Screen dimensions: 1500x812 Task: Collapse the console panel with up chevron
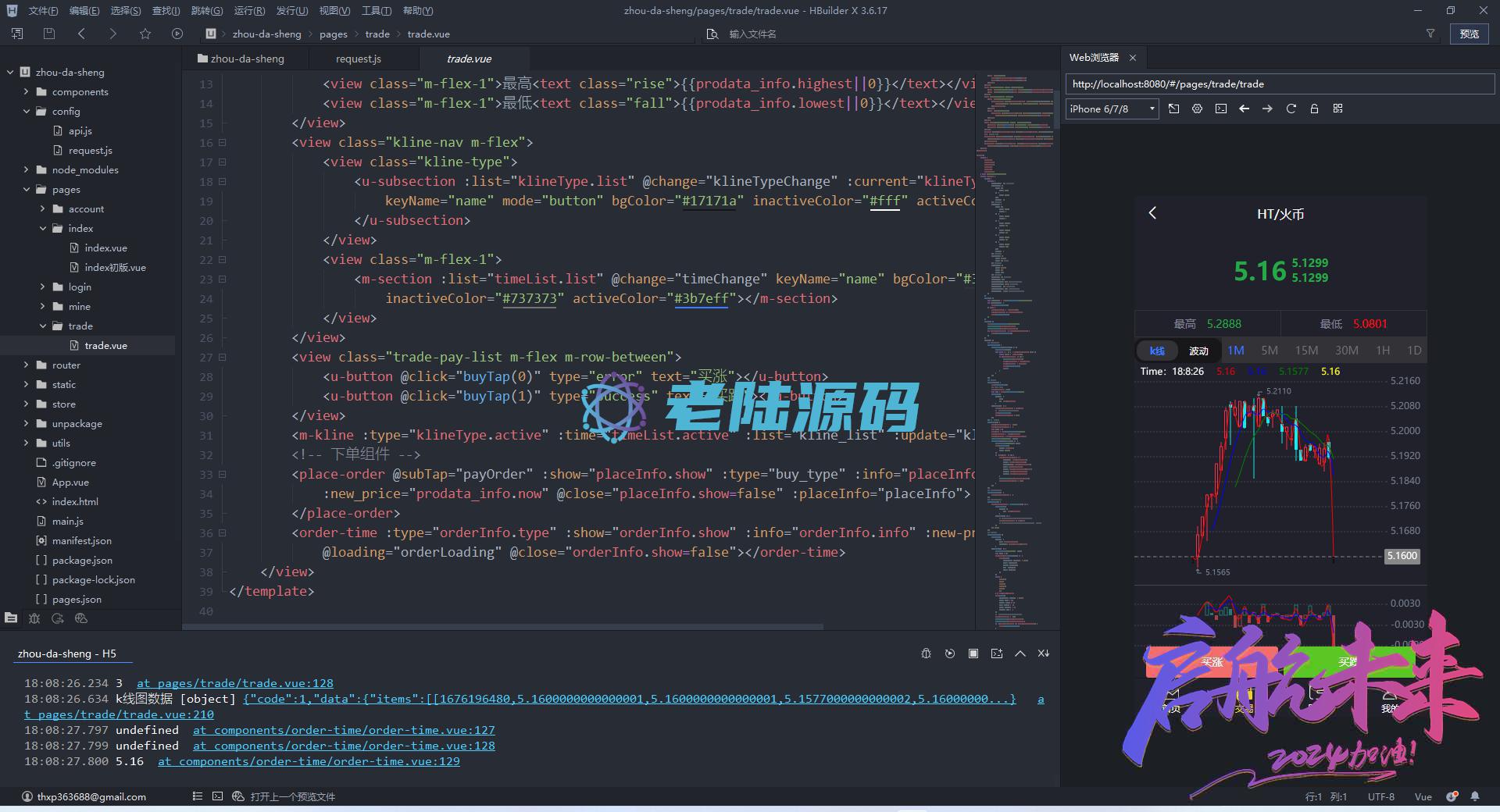tap(1020, 654)
